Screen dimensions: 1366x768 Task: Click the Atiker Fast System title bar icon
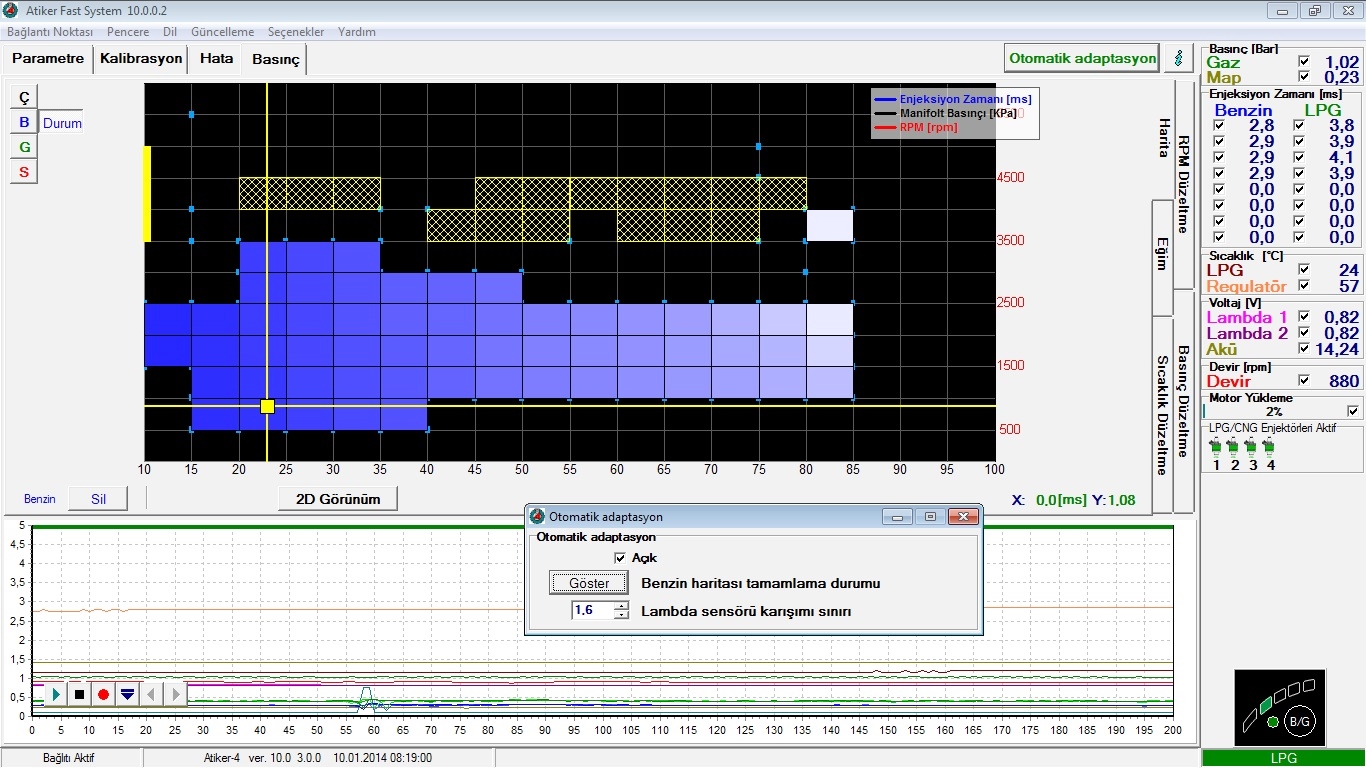click(x=11, y=10)
